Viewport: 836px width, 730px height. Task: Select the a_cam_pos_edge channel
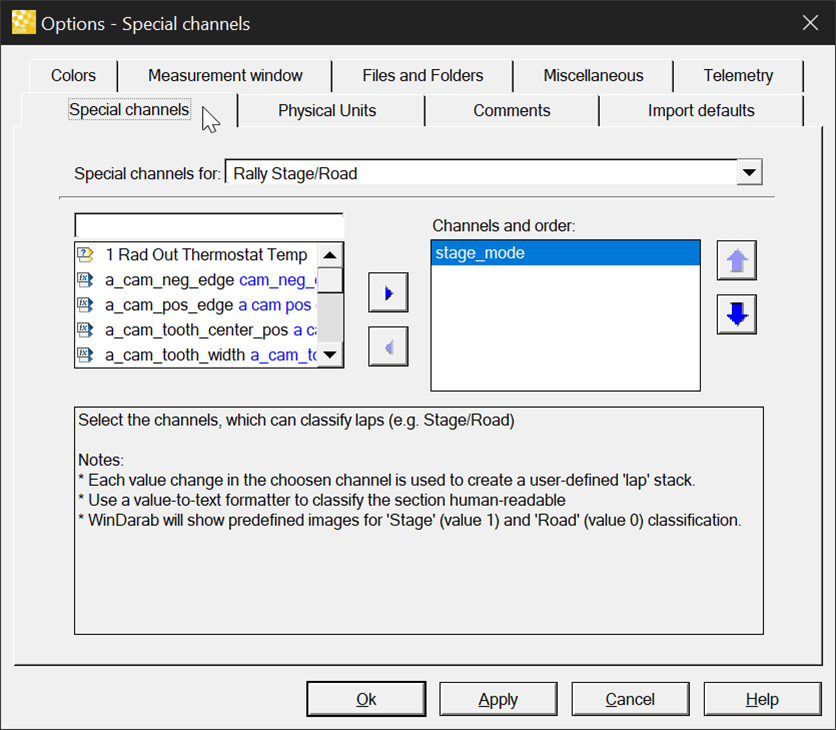tap(196, 304)
